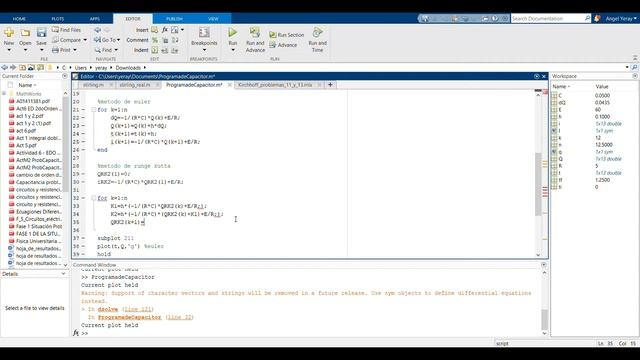The image size is (640, 360).
Task: Click the Downloads folder in the address path
Action: (x=128, y=68)
